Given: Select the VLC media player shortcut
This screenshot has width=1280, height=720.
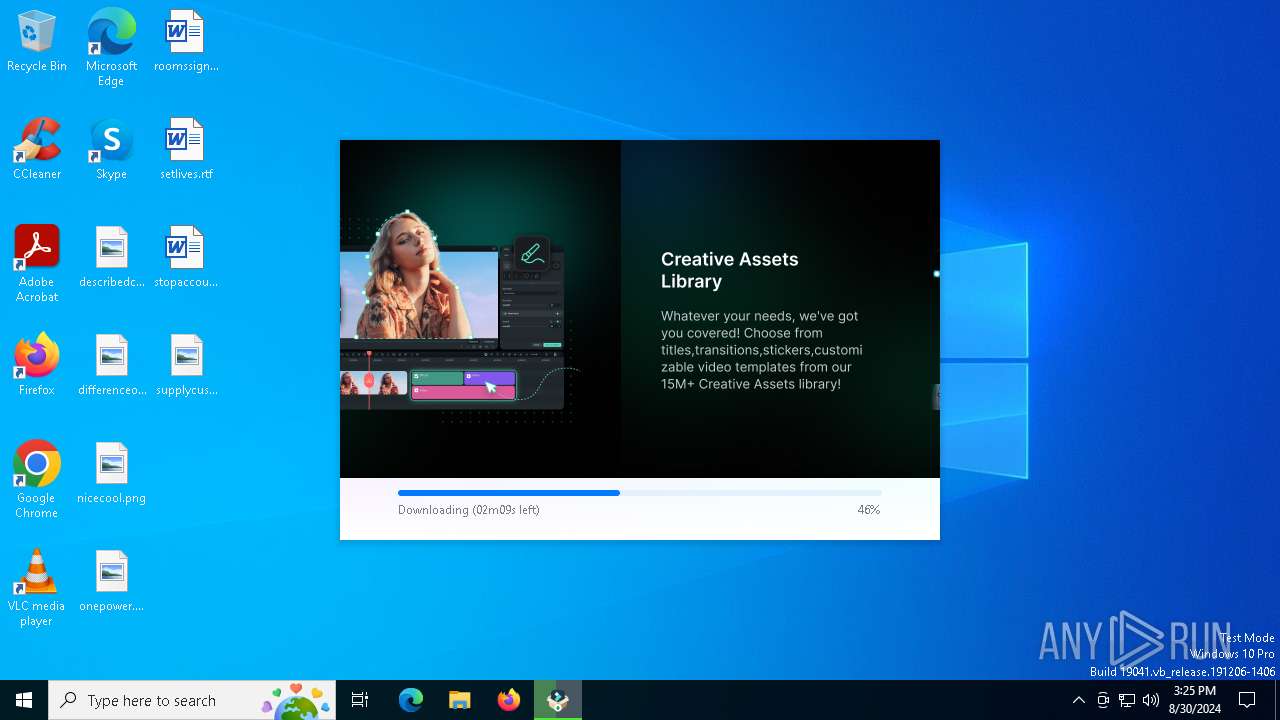Looking at the screenshot, I should 37,588.
